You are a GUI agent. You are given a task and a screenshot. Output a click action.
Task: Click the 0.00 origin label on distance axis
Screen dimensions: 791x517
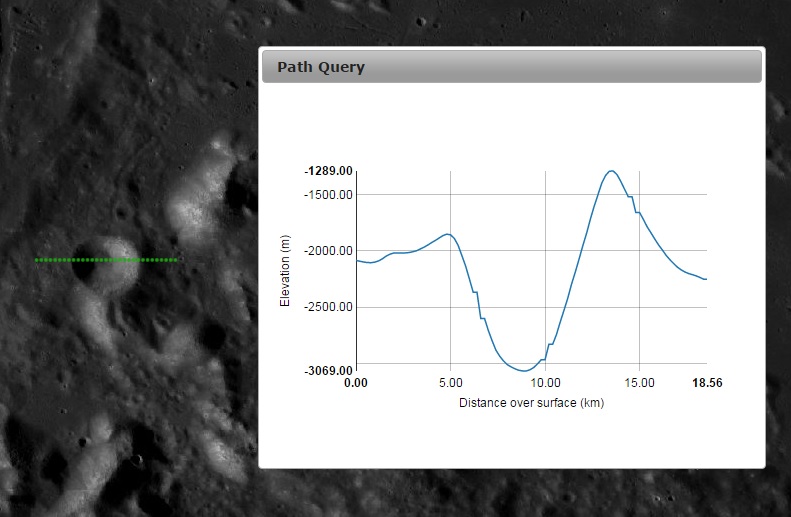tap(356, 383)
